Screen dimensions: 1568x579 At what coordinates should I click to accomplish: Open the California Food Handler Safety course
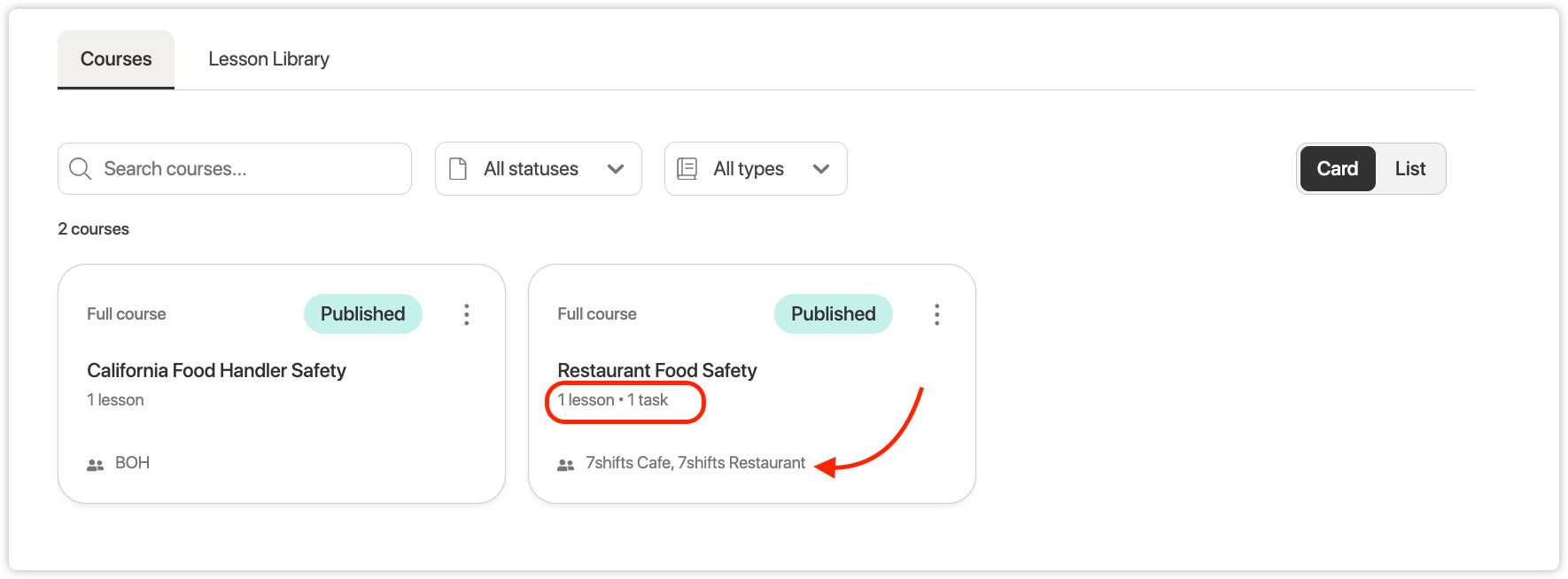coord(216,370)
